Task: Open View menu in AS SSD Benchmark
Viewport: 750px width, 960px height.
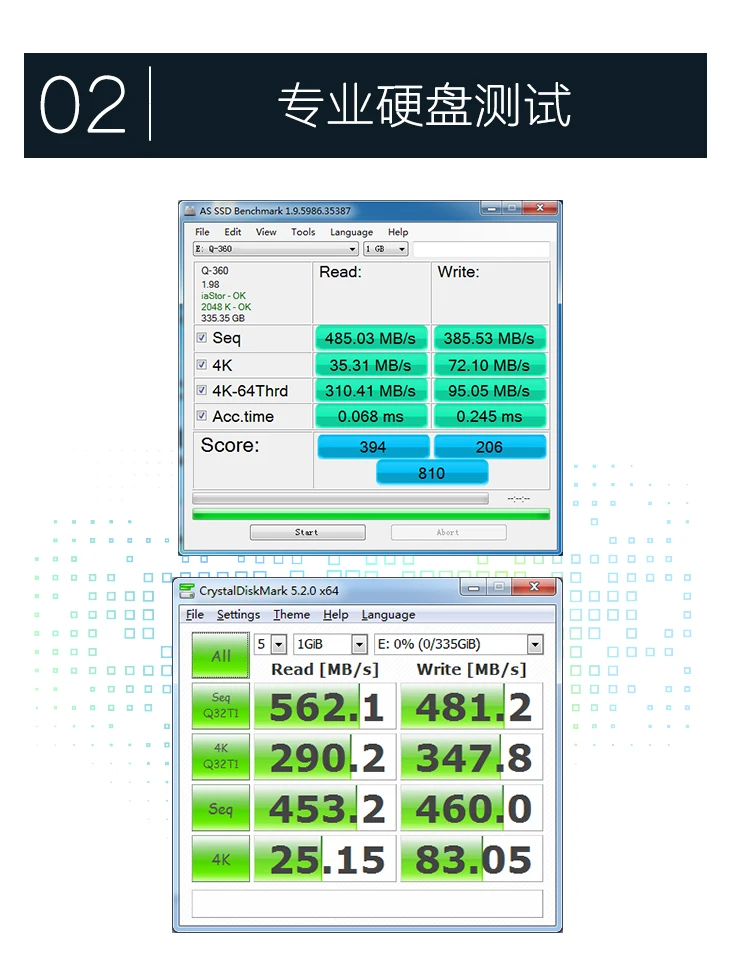Action: pyautogui.click(x=266, y=232)
